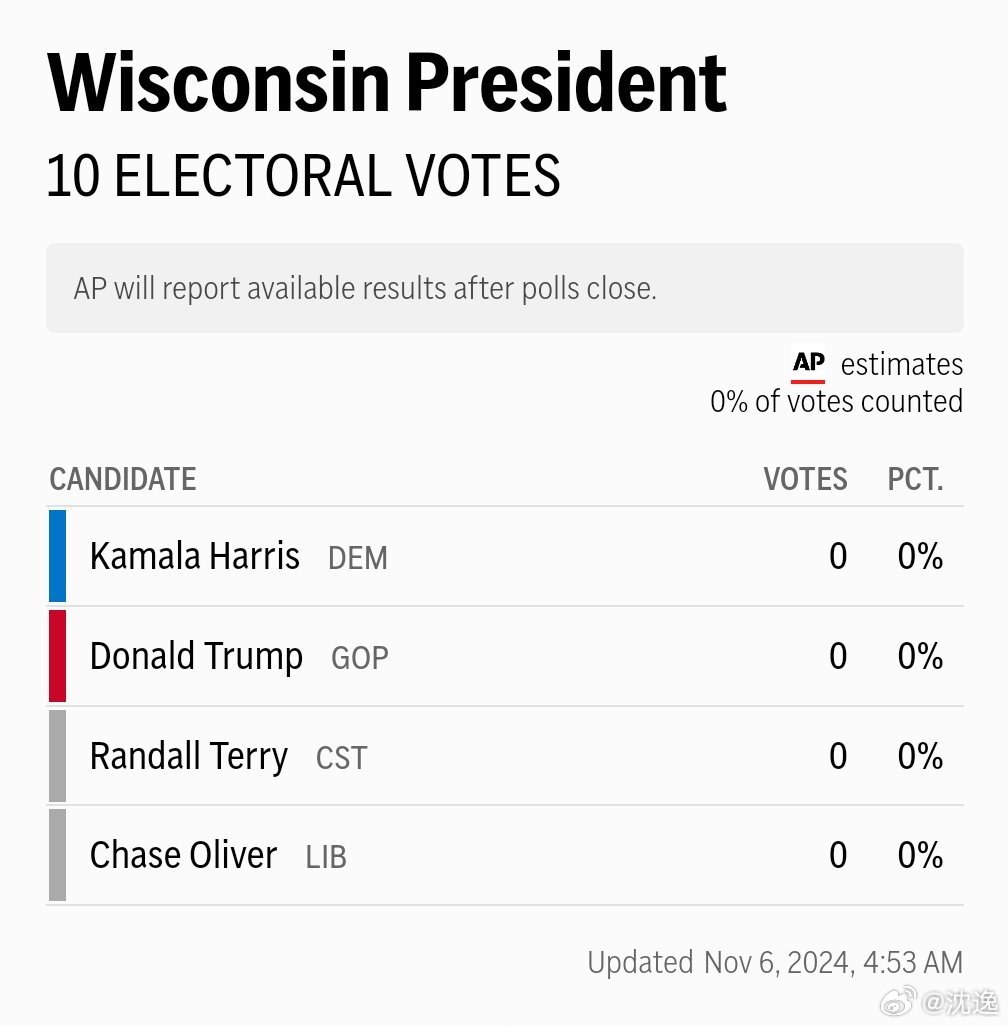Click the 0% of votes counted text

837,401
